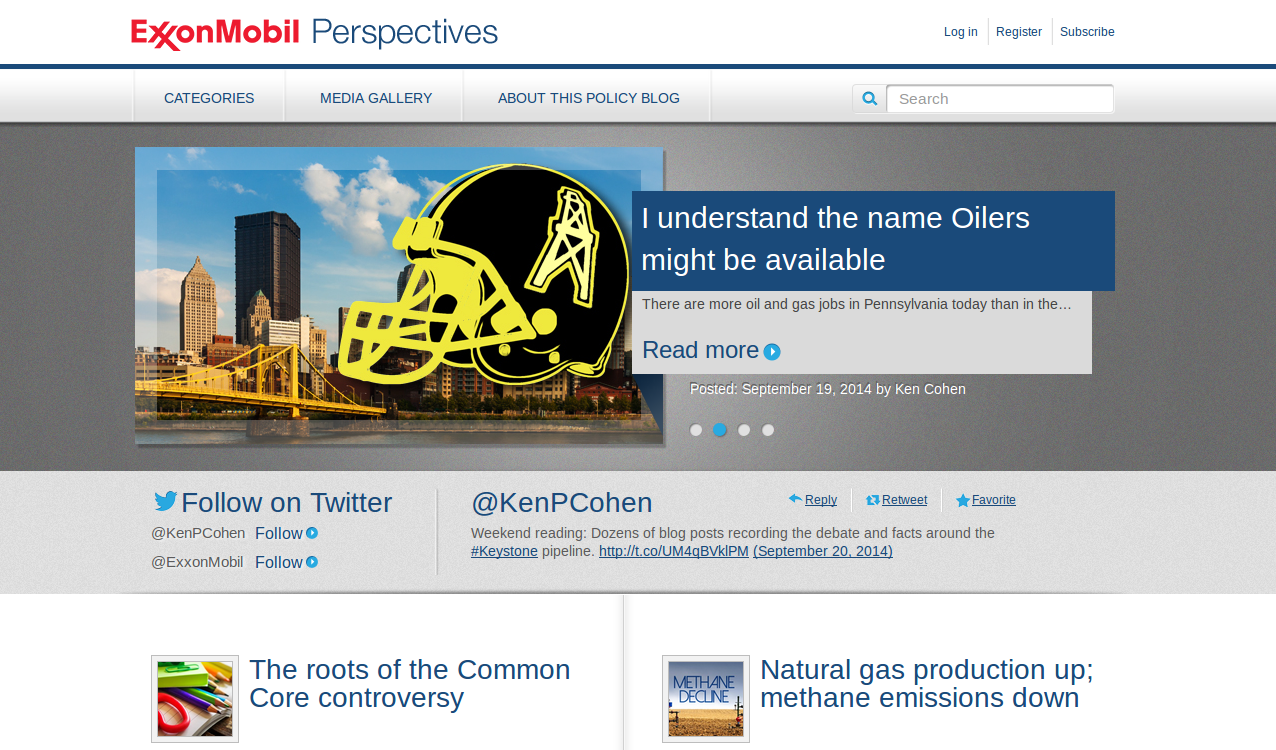Select the first slideshow dot
The height and width of the screenshot is (750, 1276).
click(x=696, y=430)
